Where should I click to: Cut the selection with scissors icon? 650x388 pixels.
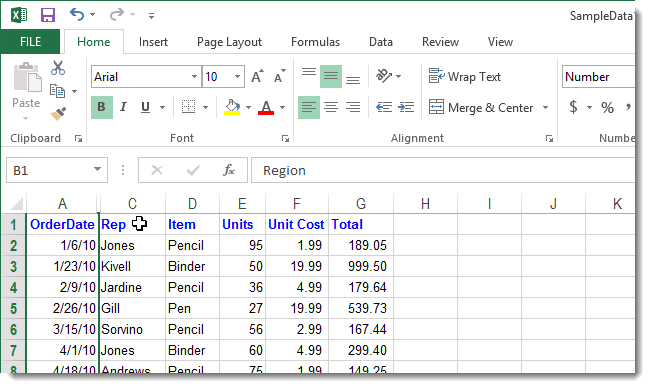pyautogui.click(x=58, y=68)
